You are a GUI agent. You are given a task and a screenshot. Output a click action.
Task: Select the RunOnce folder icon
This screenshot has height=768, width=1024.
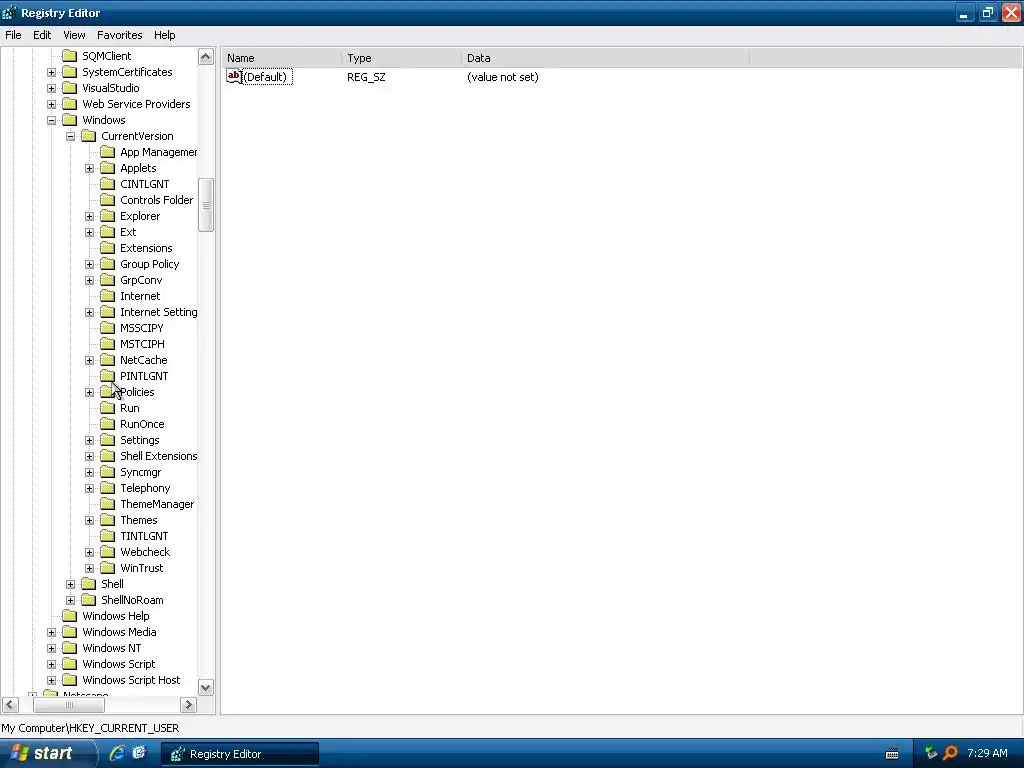coord(108,424)
